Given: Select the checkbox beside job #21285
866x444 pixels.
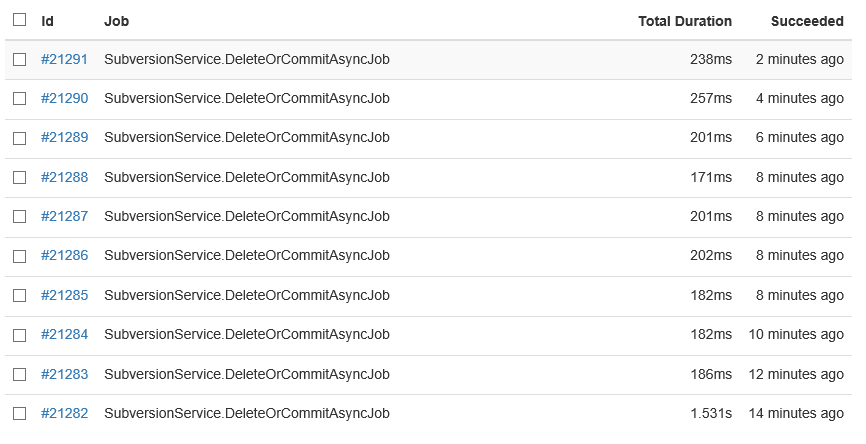Looking at the screenshot, I should click(19, 295).
